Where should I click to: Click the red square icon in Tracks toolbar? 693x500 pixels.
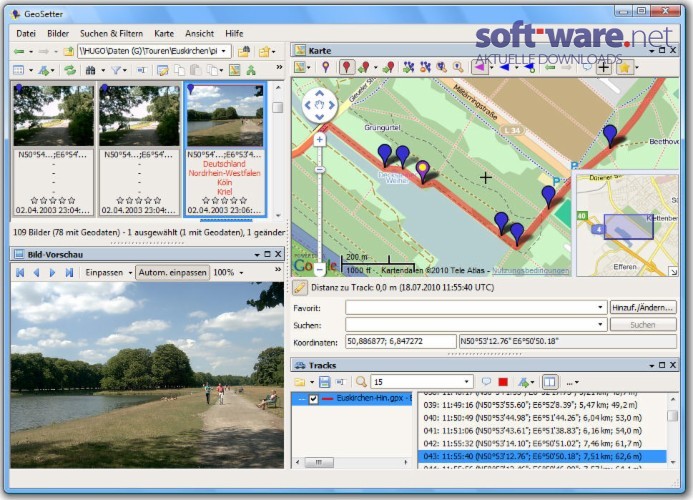(x=503, y=382)
